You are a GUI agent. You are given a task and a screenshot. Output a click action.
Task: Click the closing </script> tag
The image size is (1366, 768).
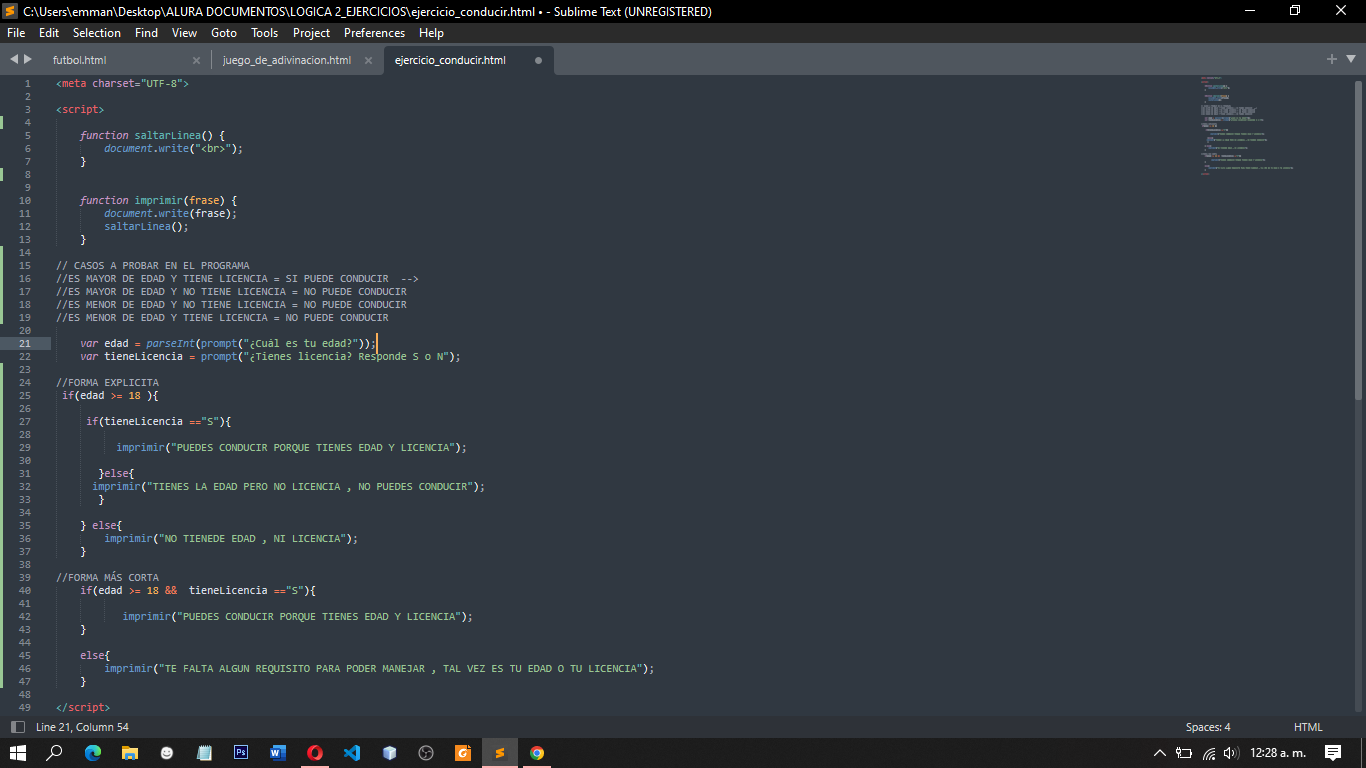coord(83,707)
